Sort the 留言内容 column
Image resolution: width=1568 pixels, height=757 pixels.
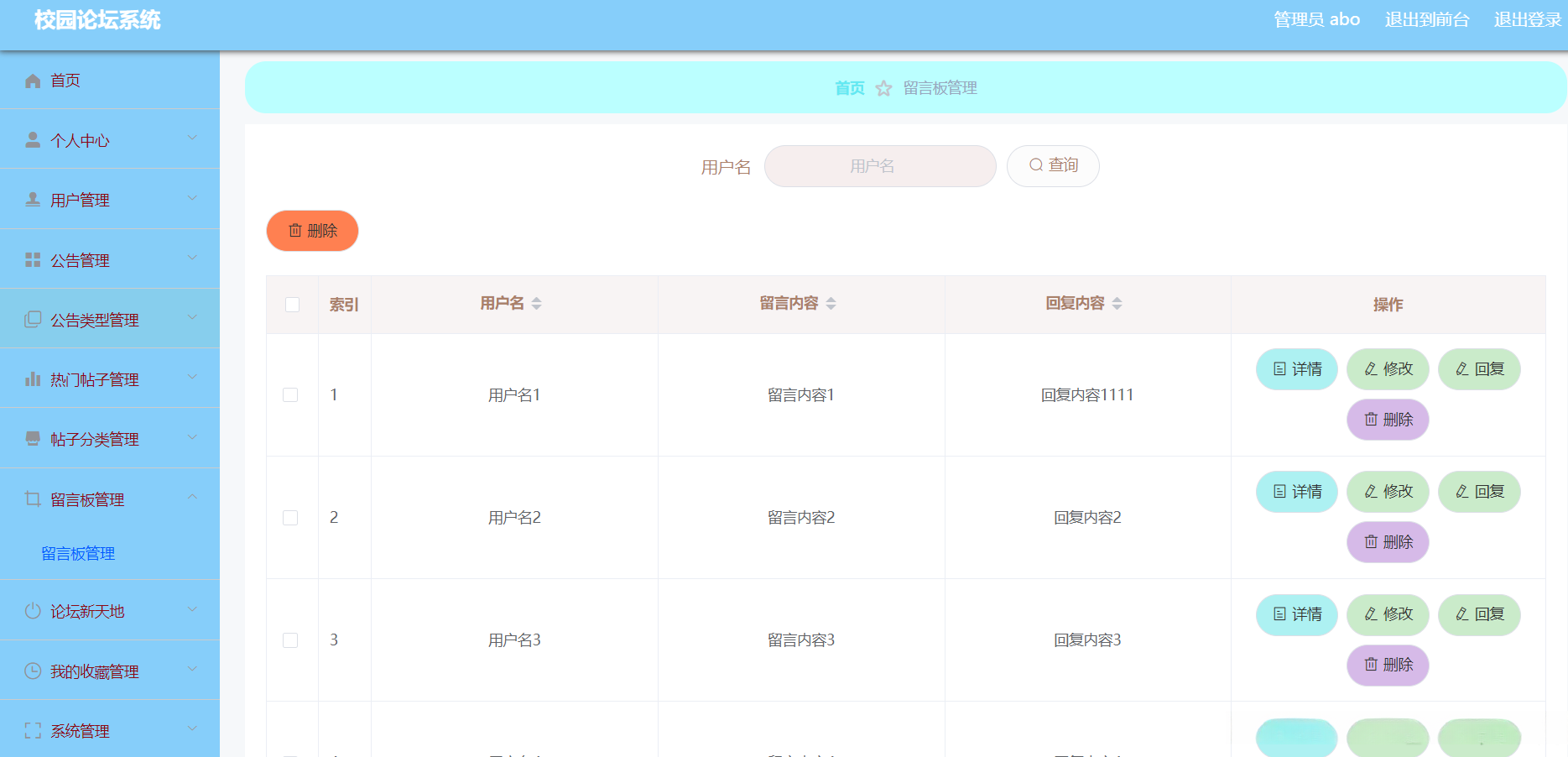831,303
